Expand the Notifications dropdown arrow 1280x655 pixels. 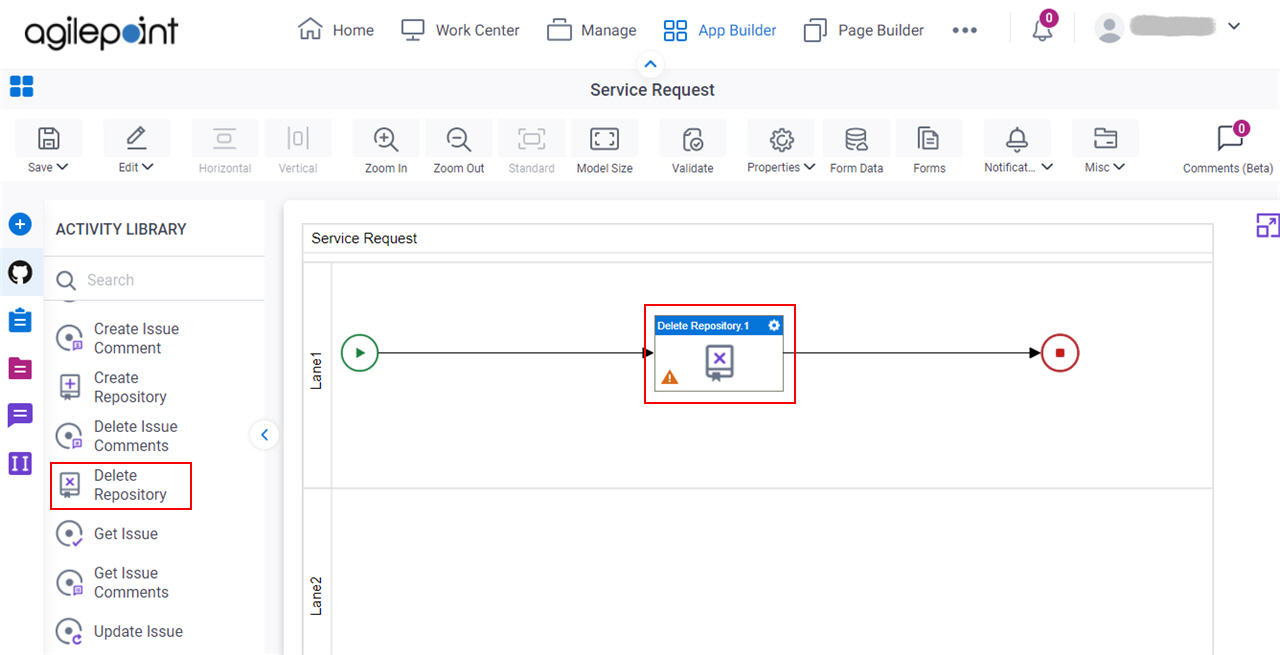point(1047,168)
